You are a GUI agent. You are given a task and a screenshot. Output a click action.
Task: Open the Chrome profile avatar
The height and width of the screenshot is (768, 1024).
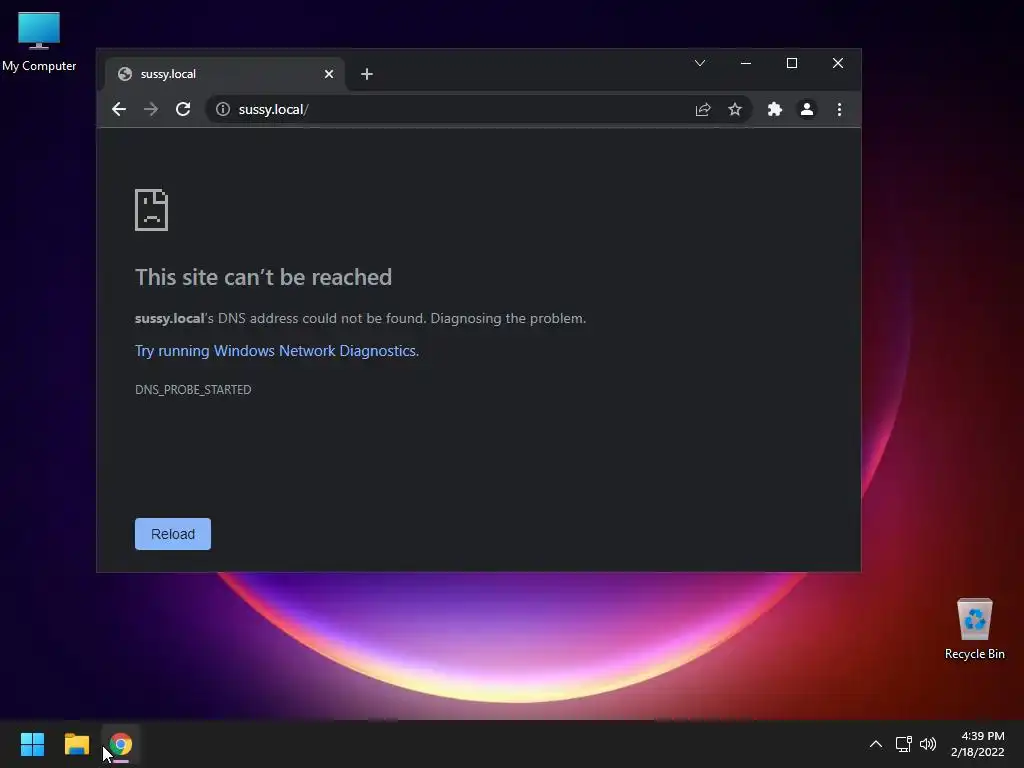click(807, 109)
